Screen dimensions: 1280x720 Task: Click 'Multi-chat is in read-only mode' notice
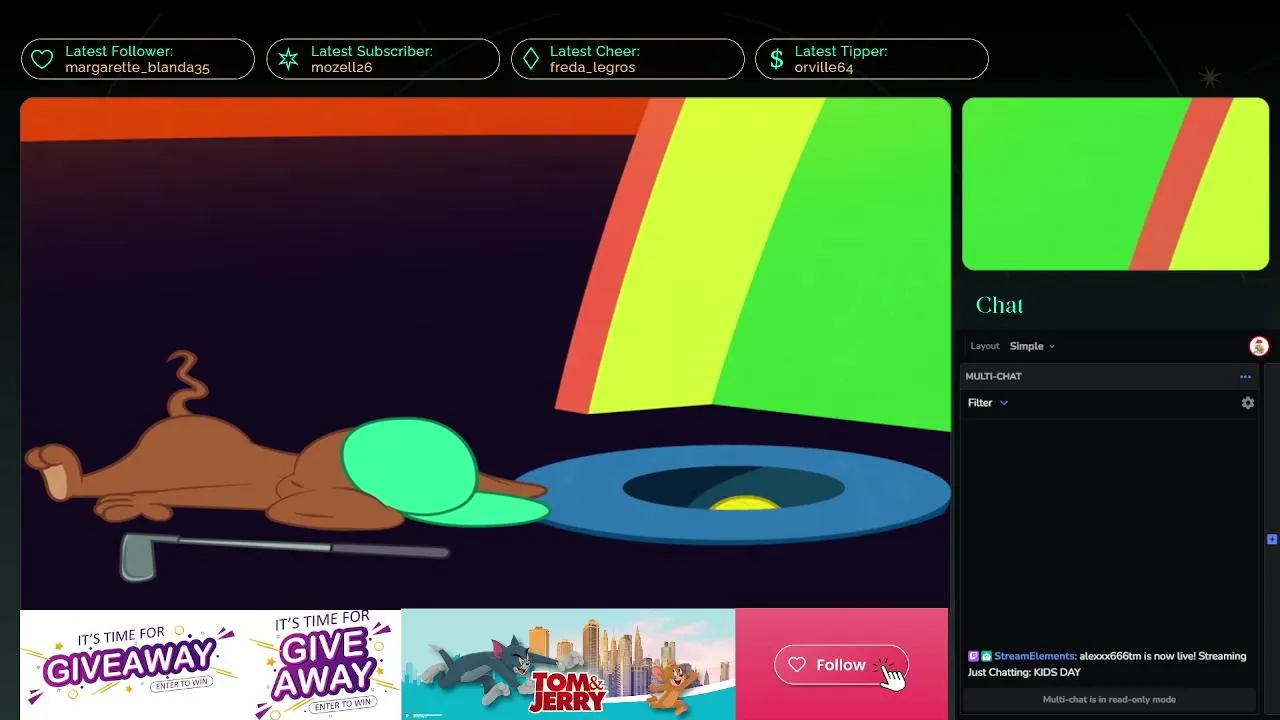[1109, 699]
